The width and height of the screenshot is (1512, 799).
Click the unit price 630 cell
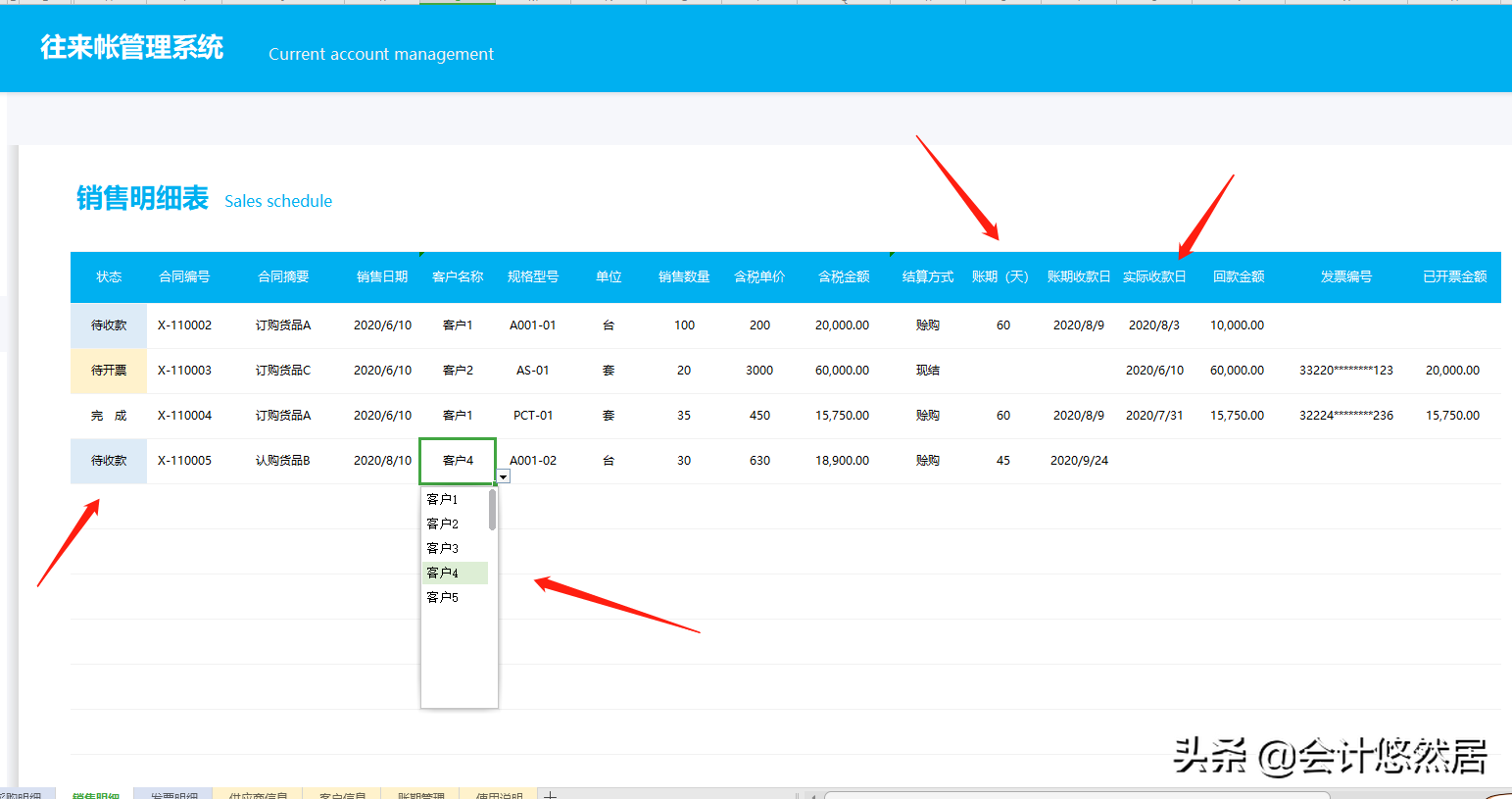[759, 461]
